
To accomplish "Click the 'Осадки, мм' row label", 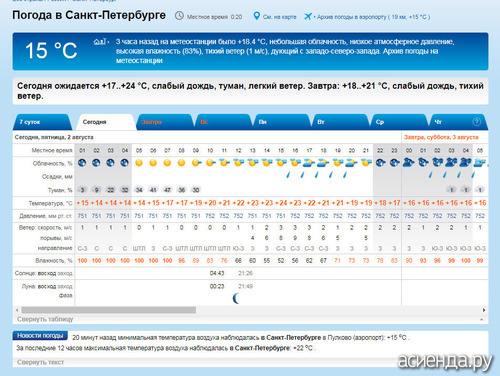I will (57, 177).
